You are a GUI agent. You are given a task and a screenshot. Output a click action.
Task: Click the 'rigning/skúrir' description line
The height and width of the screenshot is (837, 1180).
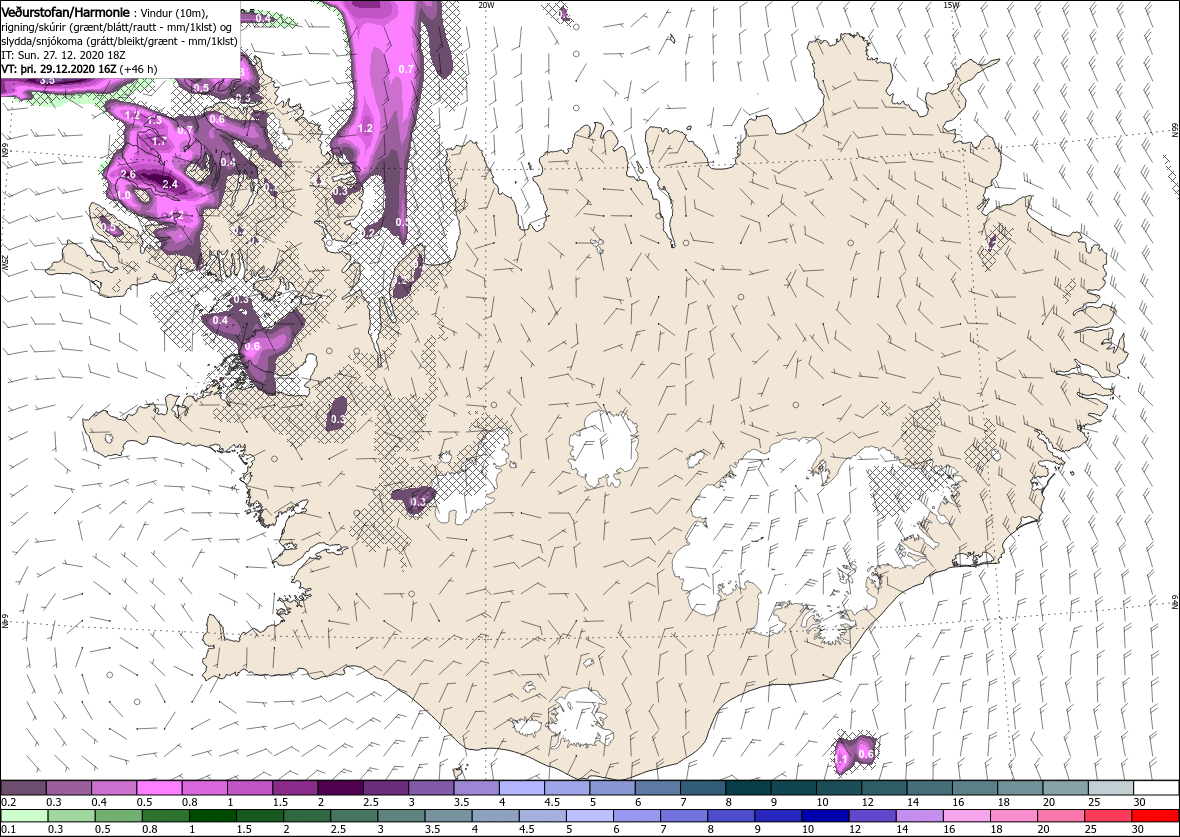(x=119, y=28)
